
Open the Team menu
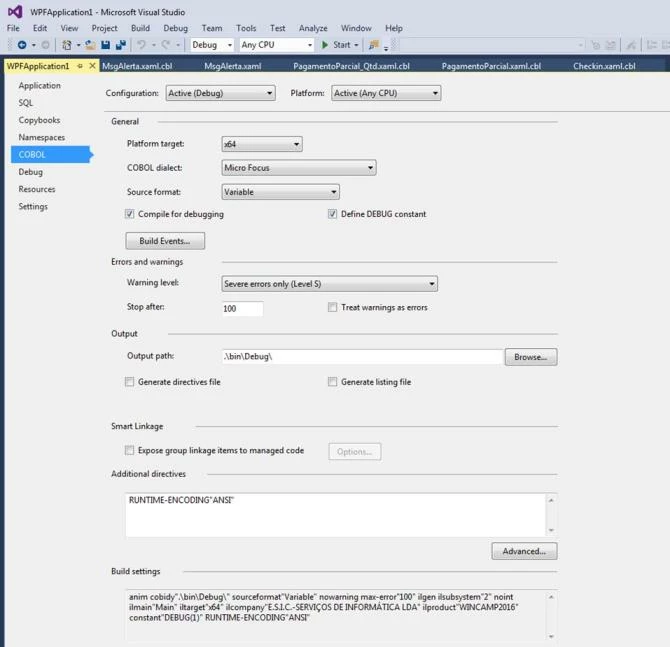click(212, 28)
